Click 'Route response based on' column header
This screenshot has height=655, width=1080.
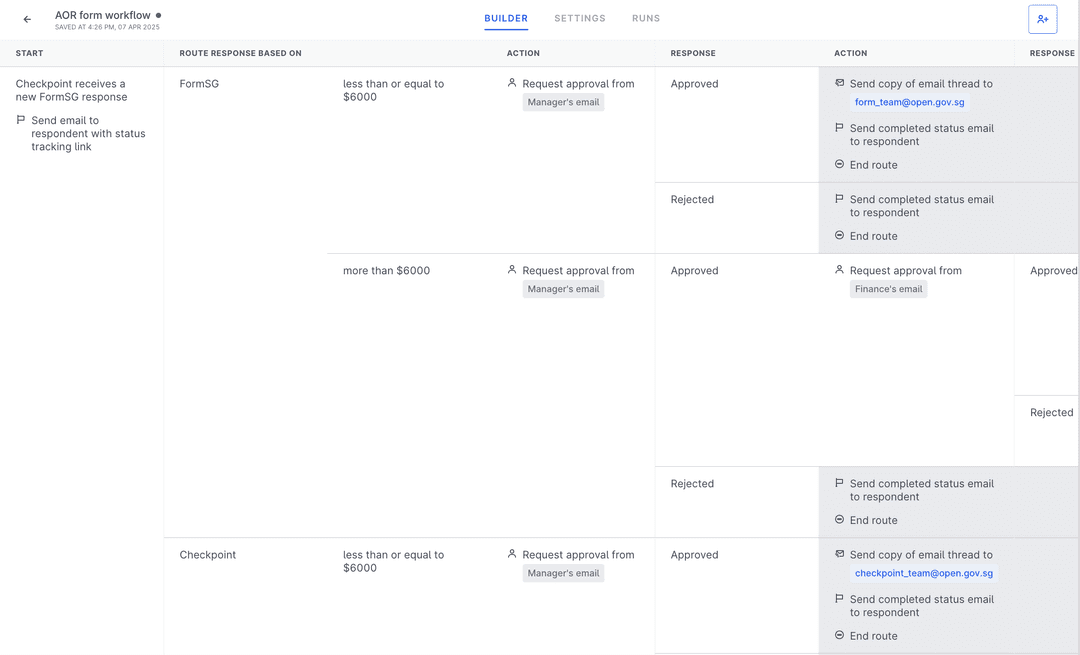coord(240,53)
